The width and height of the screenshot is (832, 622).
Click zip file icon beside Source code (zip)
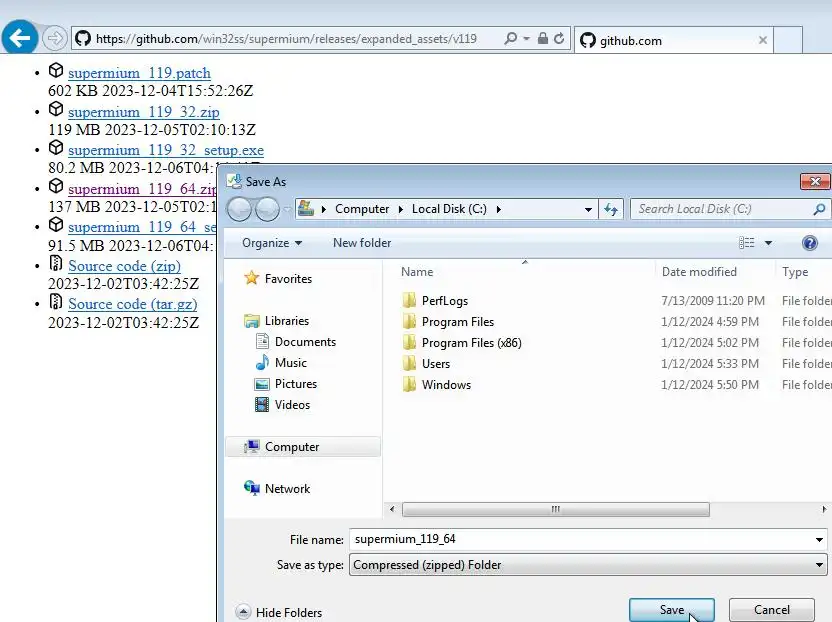click(56, 263)
